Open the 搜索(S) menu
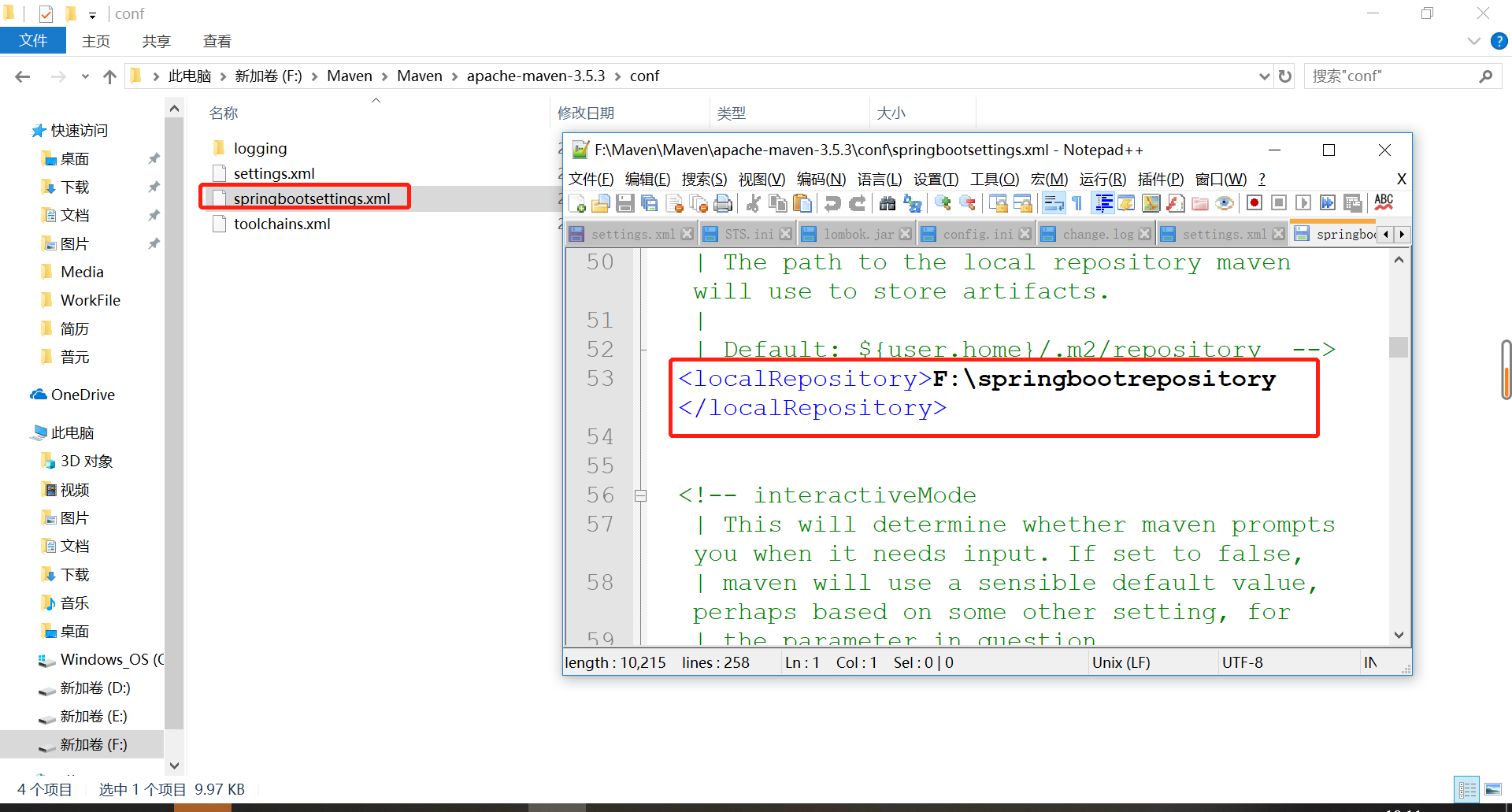The image size is (1512, 812). (x=704, y=180)
